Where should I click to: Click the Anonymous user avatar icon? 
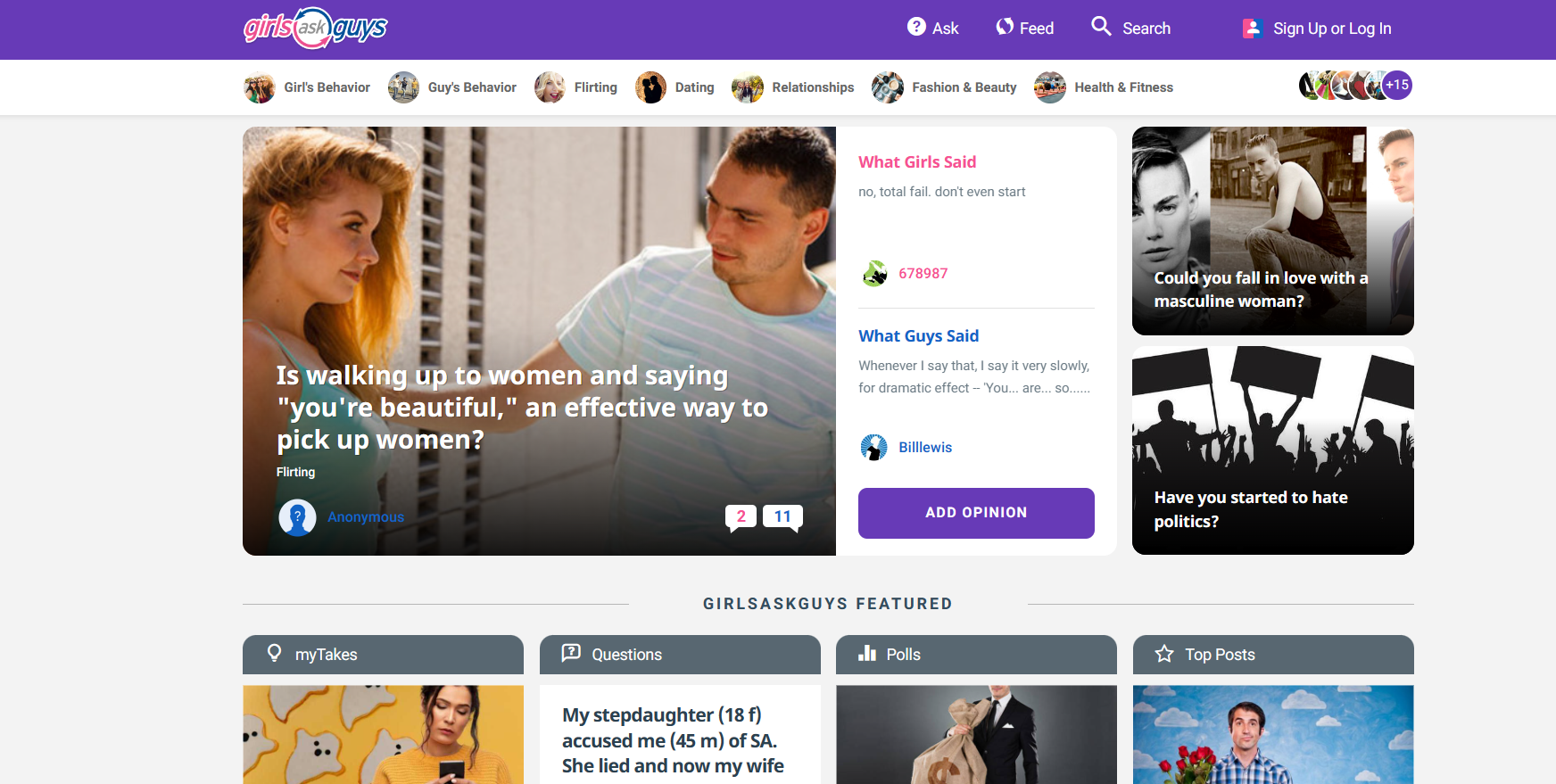(x=297, y=517)
